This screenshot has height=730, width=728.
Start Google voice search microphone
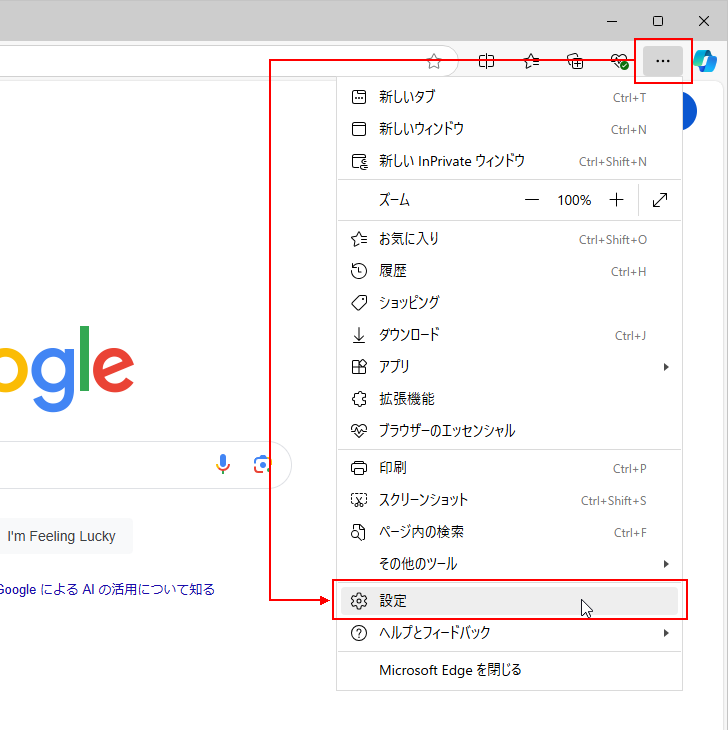click(x=223, y=464)
